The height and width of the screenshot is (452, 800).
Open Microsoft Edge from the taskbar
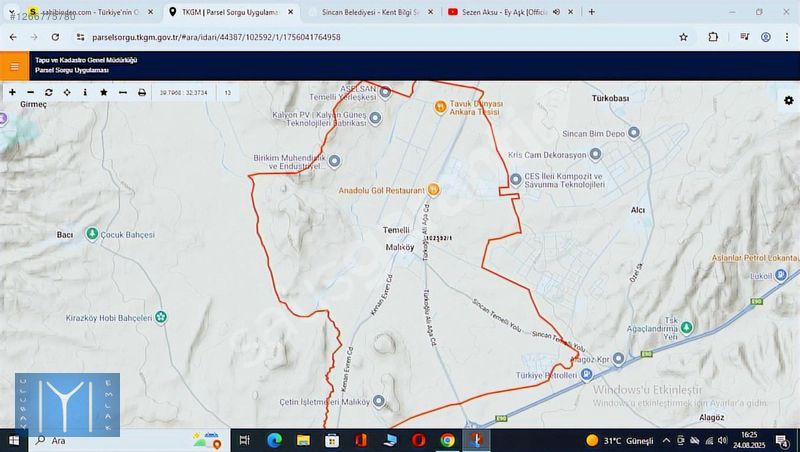click(x=274, y=440)
